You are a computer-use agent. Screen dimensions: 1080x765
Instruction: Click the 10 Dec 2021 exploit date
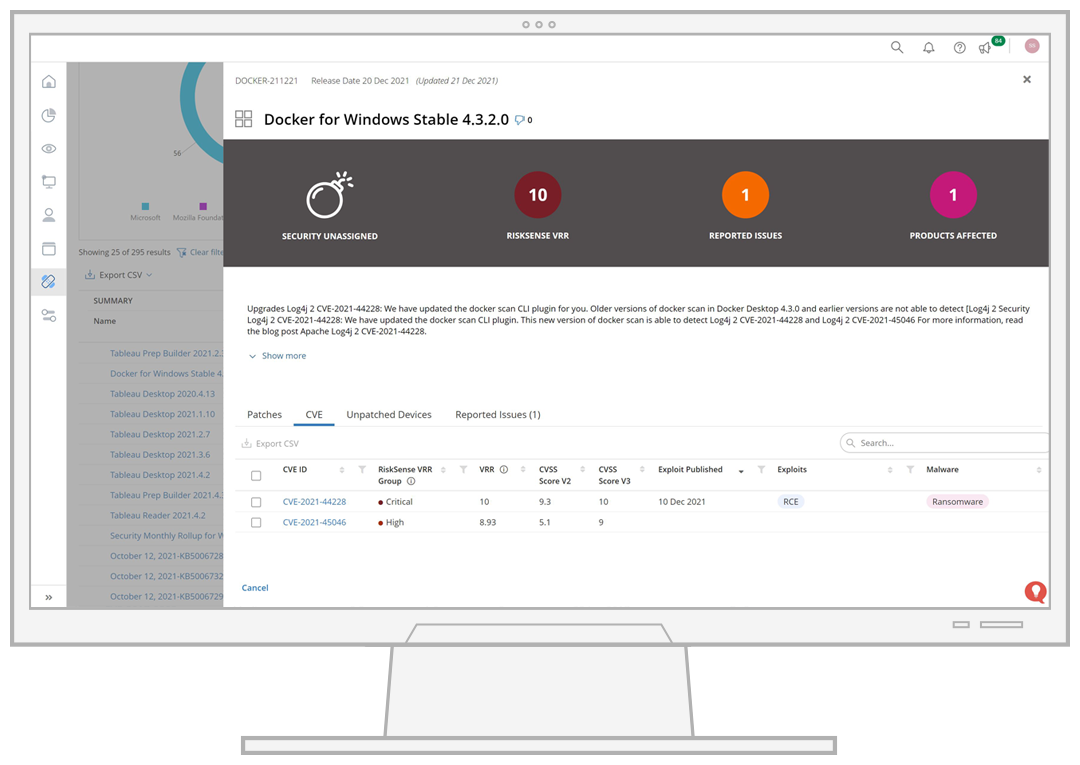[x=681, y=502]
